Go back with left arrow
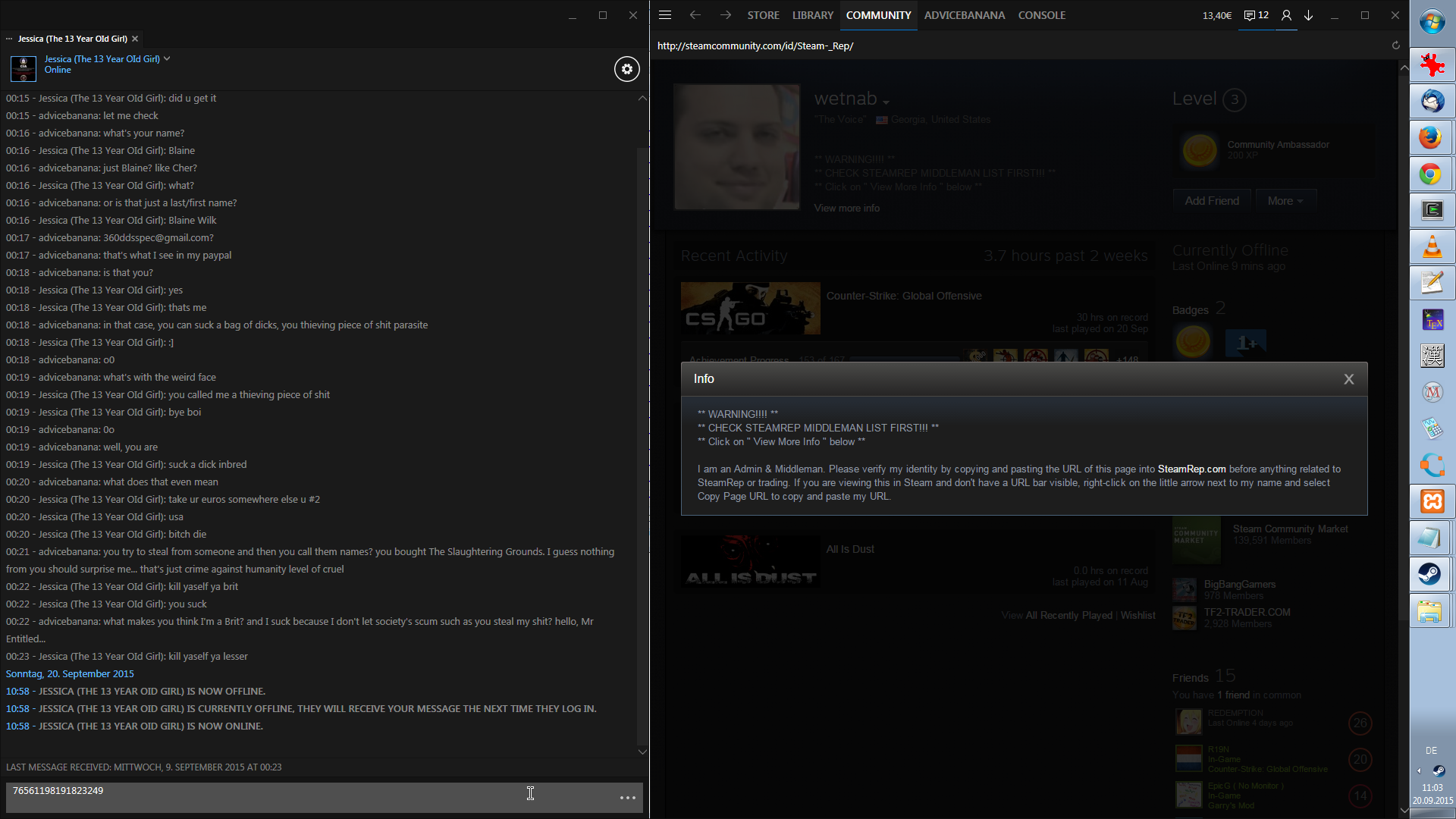 tap(695, 15)
